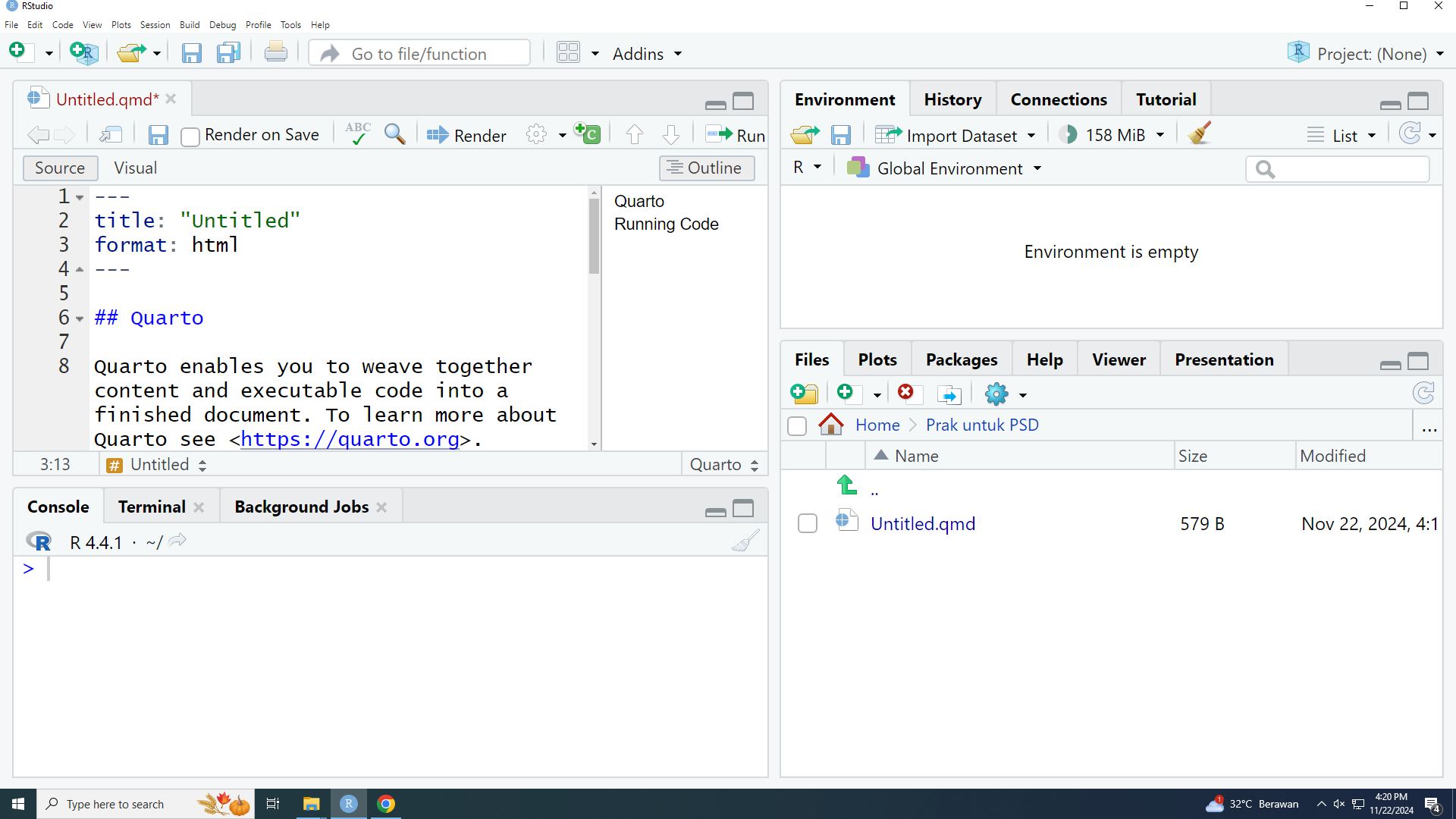Tick the select-all checkbox beside Home icon

click(797, 425)
